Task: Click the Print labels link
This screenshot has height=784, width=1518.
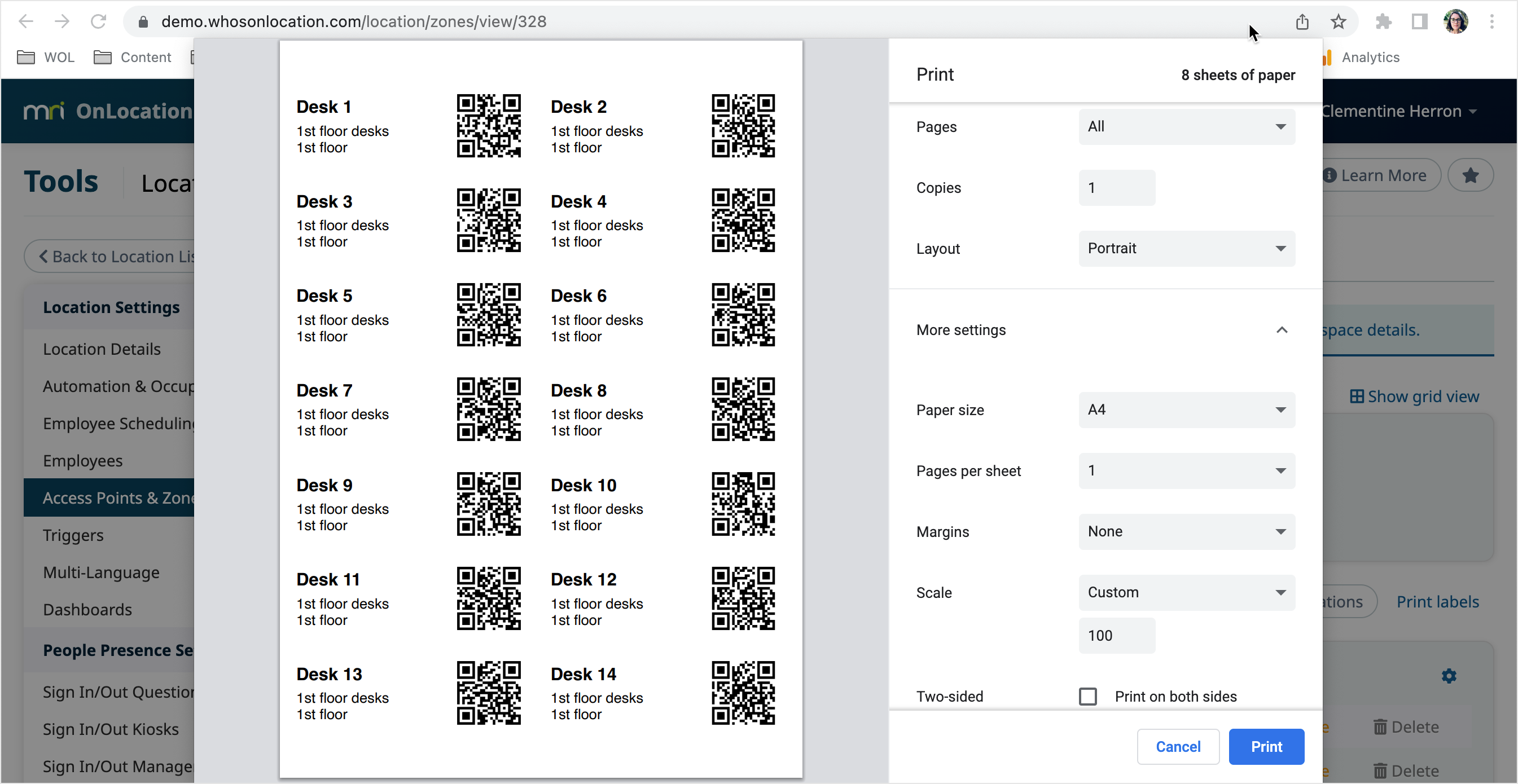Action: click(1437, 602)
